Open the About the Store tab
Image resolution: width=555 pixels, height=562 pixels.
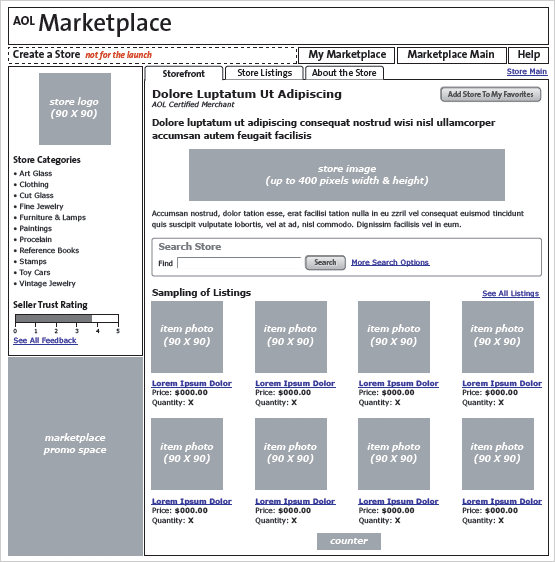pos(344,73)
